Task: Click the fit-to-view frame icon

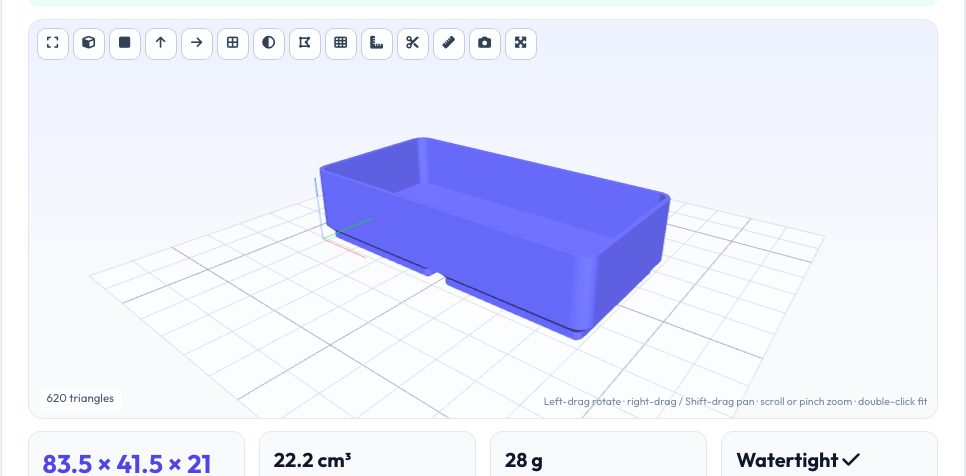Action: (x=53, y=44)
